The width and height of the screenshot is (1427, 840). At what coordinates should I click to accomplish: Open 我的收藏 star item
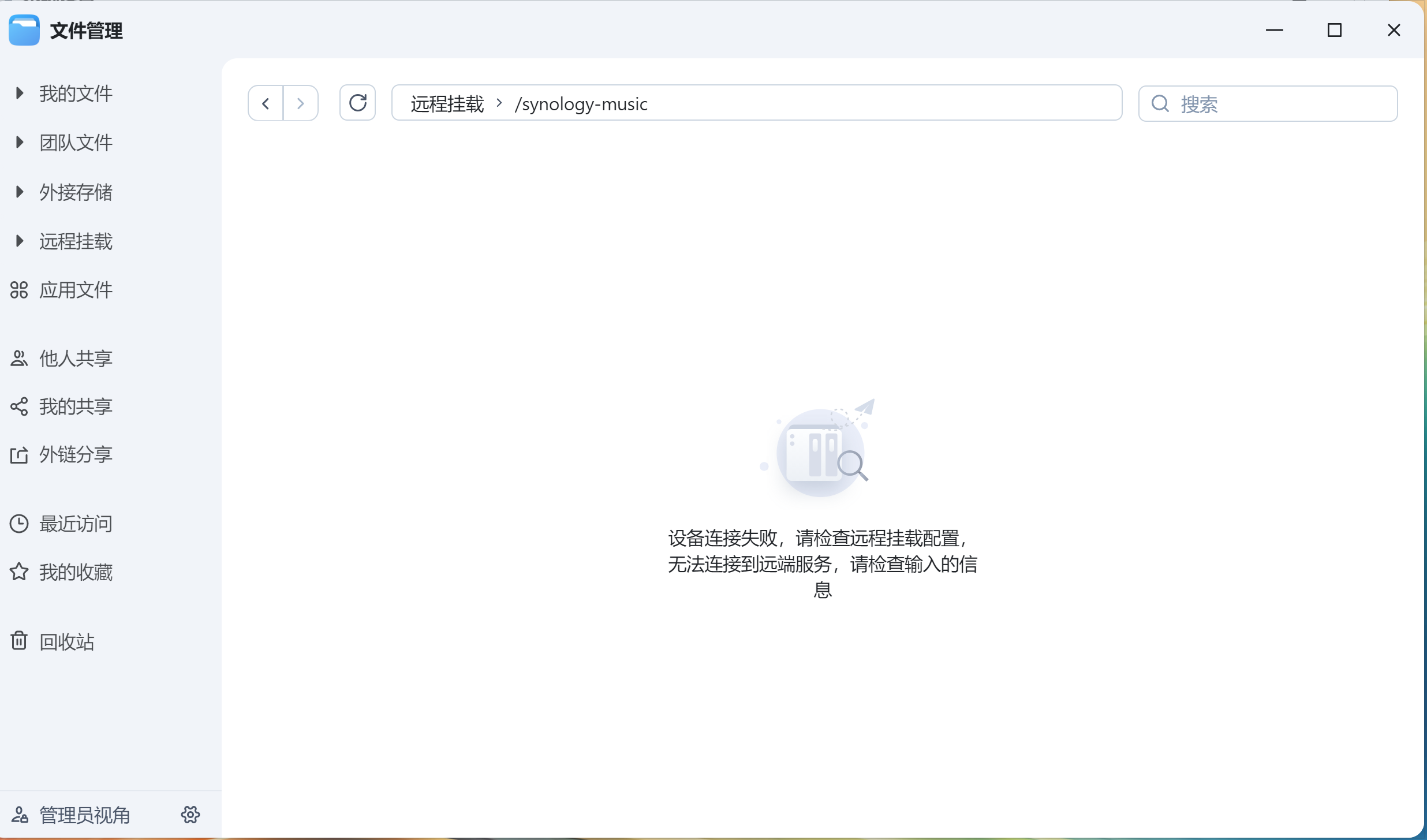coord(75,572)
